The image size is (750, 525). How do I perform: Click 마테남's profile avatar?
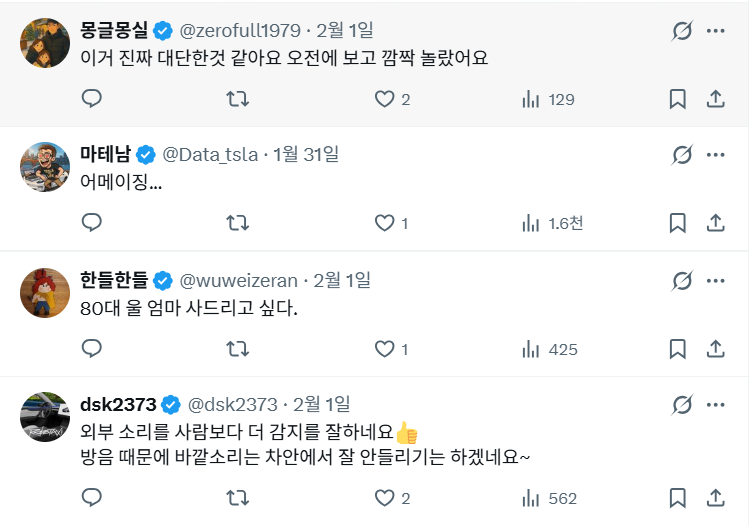44,167
